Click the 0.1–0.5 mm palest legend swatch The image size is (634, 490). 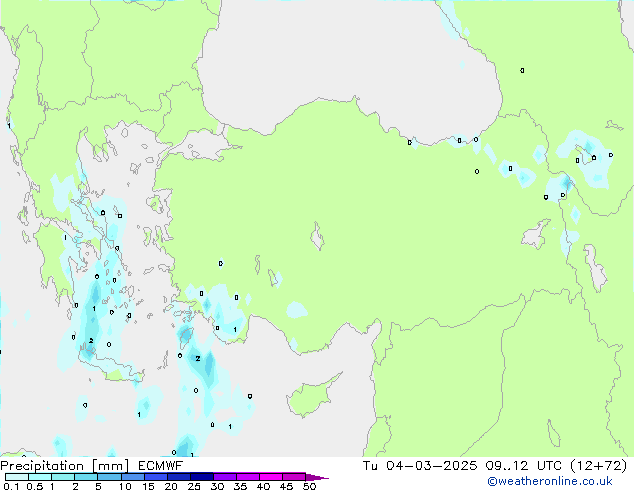pyautogui.click(x=17, y=477)
